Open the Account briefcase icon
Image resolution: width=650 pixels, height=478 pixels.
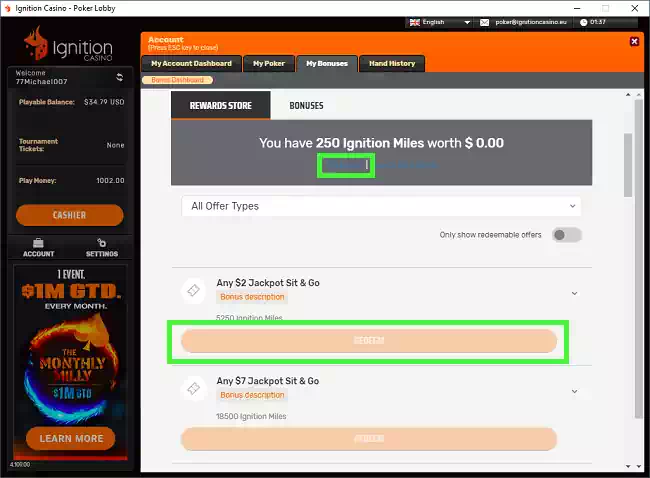[38, 243]
